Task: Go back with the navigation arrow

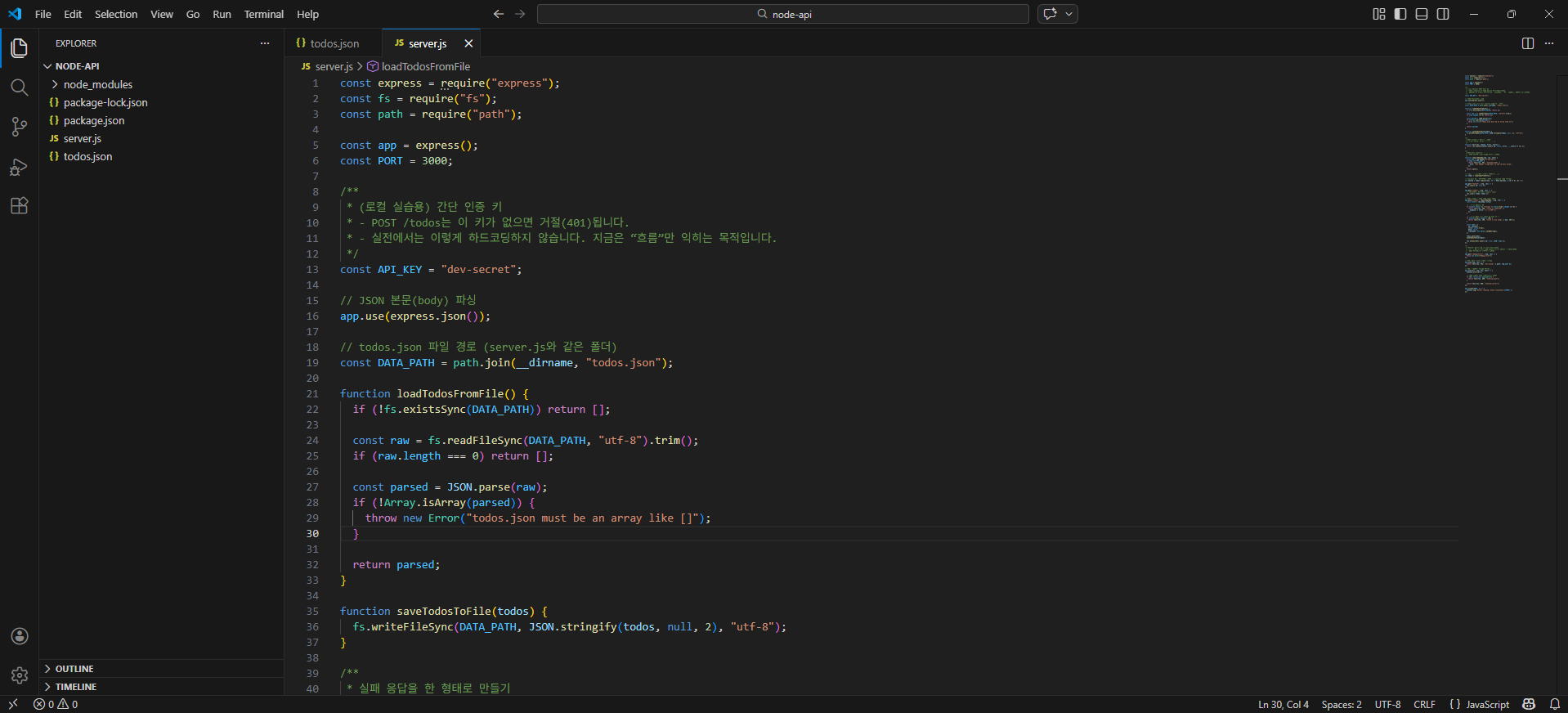Action: pos(499,14)
